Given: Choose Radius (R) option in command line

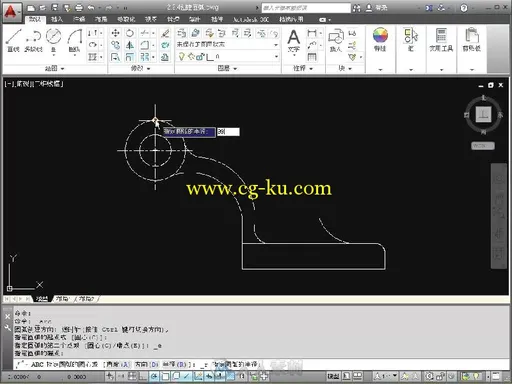Looking at the screenshot, I should click(x=175, y=365).
